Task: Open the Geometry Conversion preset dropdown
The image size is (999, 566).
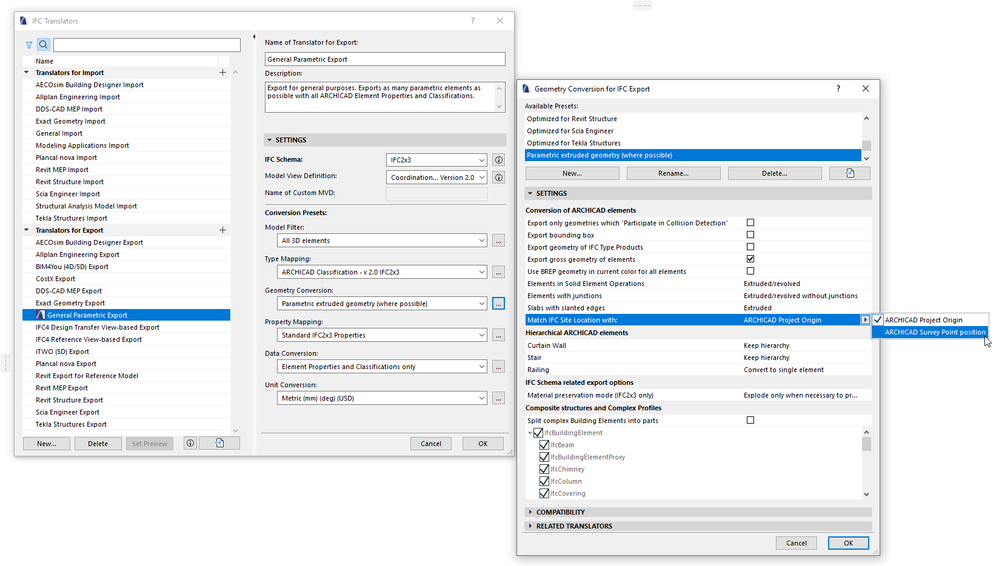Action: point(382,304)
